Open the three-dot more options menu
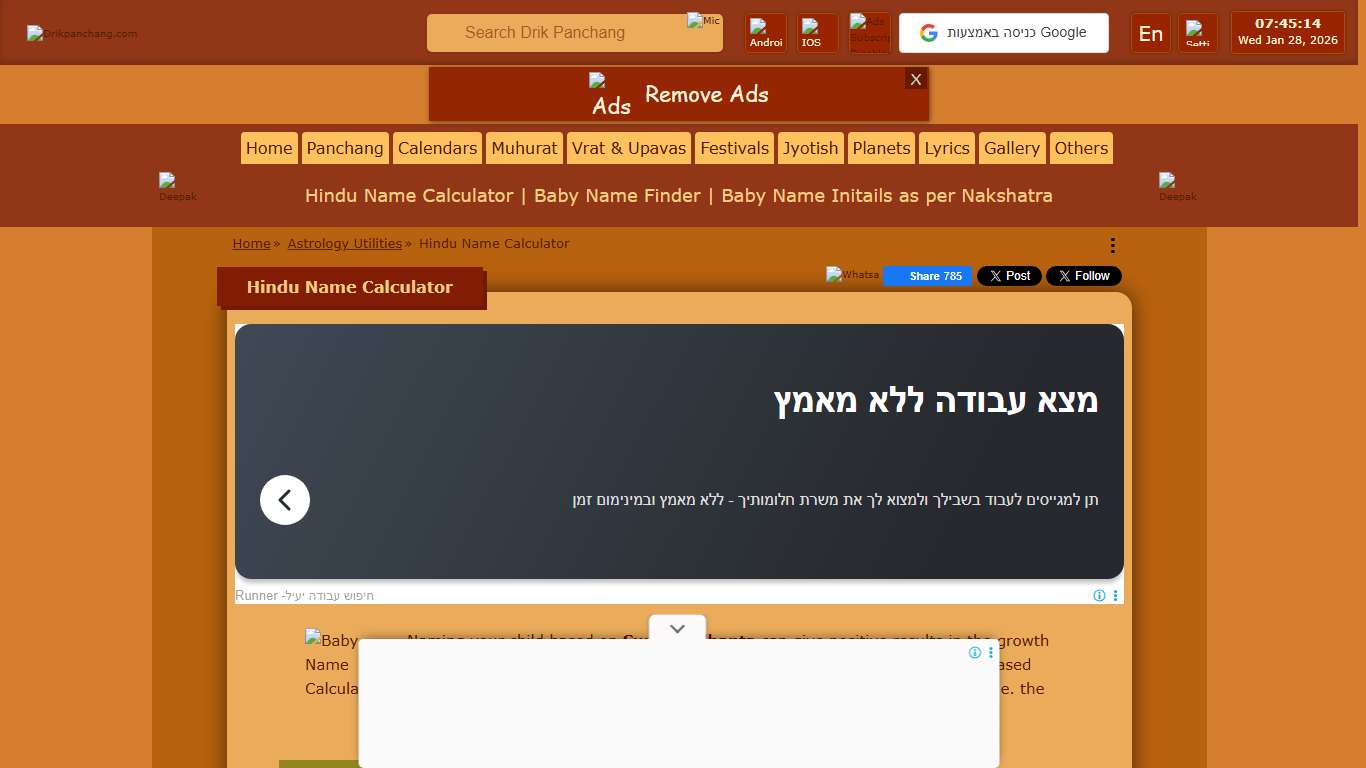Screen dimensions: 1366x768 pyautogui.click(x=1112, y=245)
